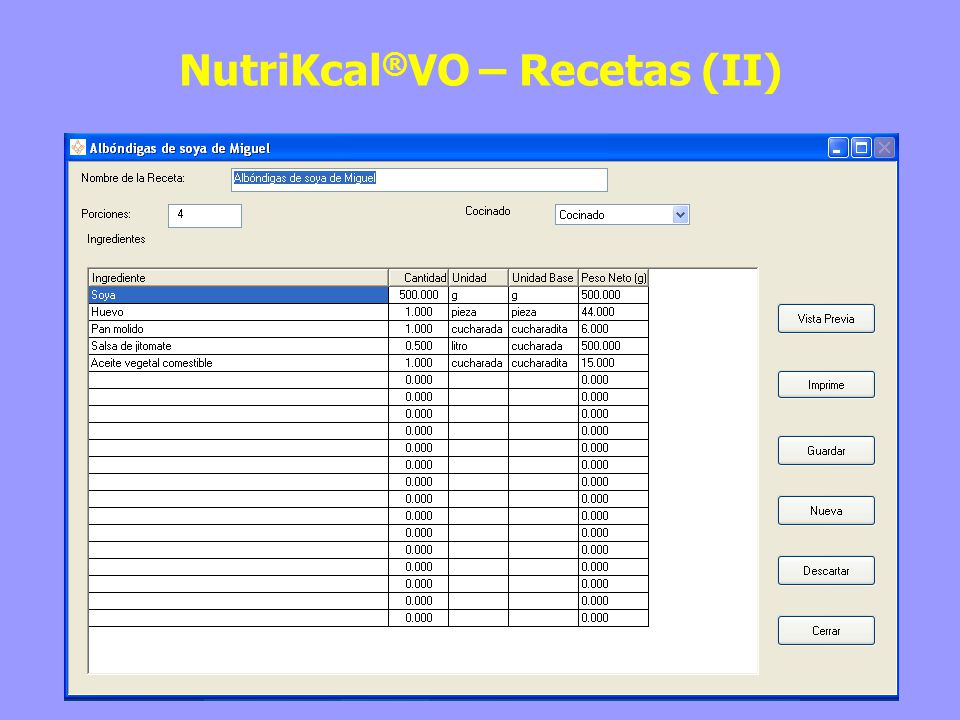
Task: Click Huevo's 1.000 quantity cell
Action: click(419, 312)
